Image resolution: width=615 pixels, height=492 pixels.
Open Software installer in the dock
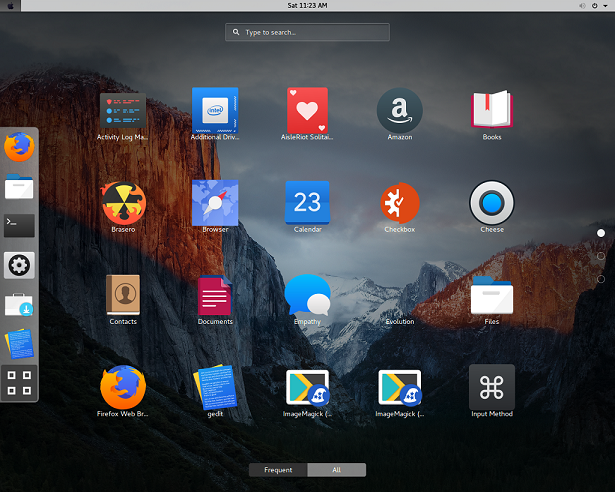(19, 305)
